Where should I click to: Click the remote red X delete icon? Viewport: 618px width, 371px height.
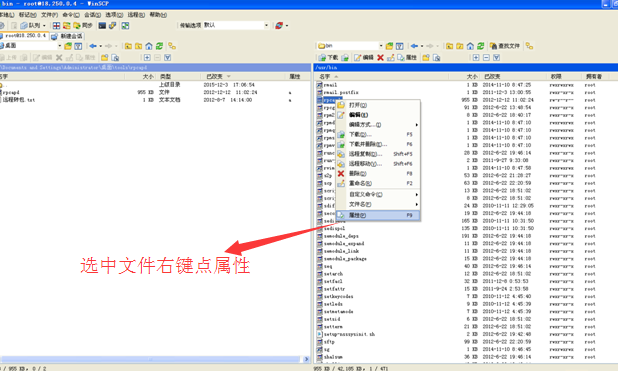(x=380, y=58)
